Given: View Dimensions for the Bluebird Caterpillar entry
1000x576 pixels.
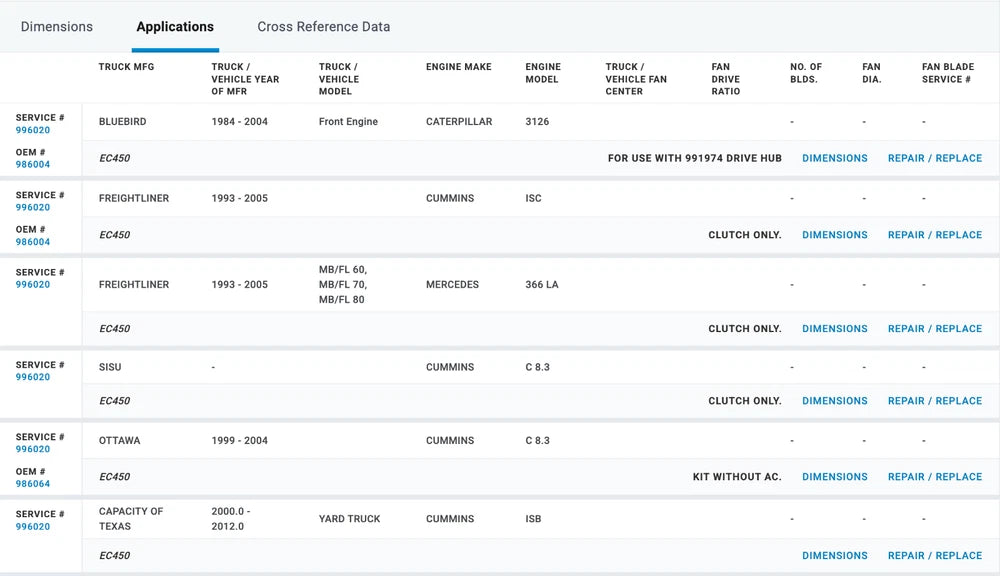Looking at the screenshot, I should click(x=834, y=158).
